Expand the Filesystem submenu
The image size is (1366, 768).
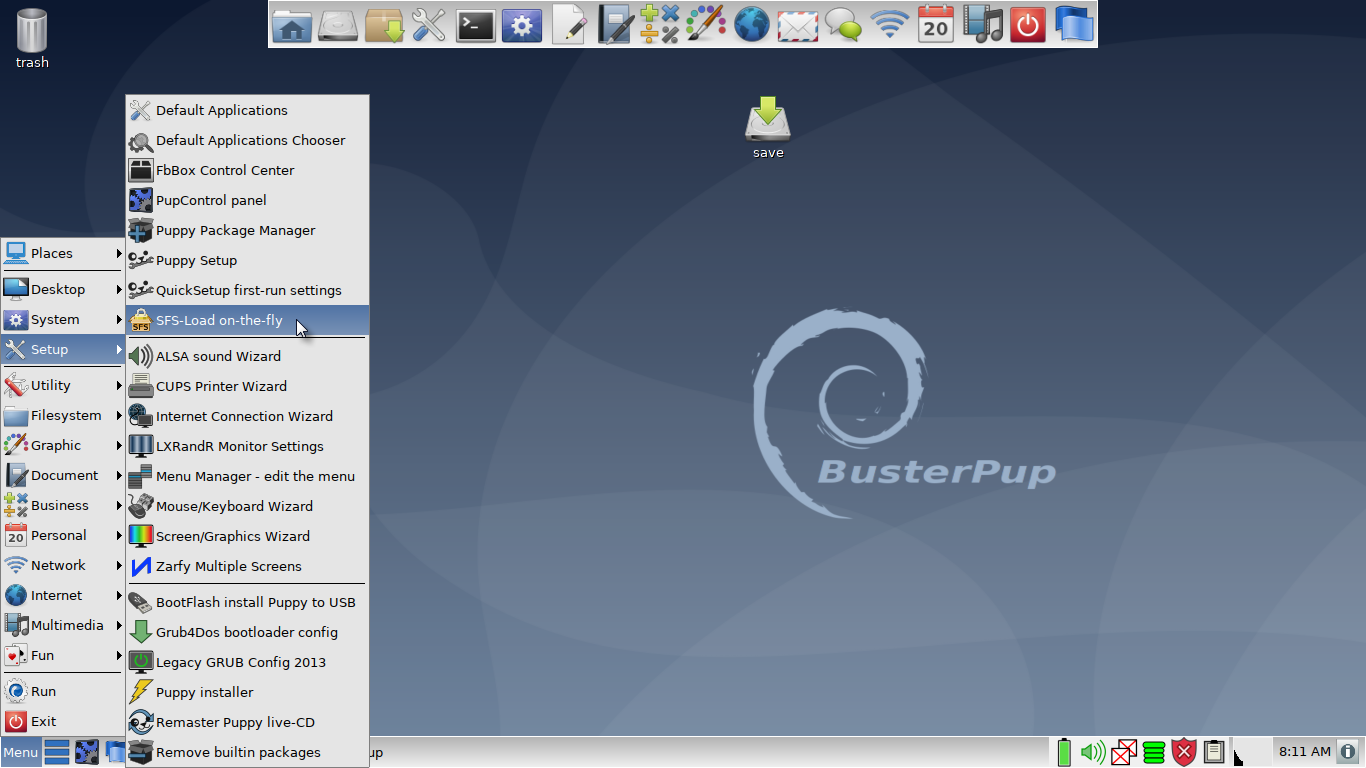[x=62, y=415]
